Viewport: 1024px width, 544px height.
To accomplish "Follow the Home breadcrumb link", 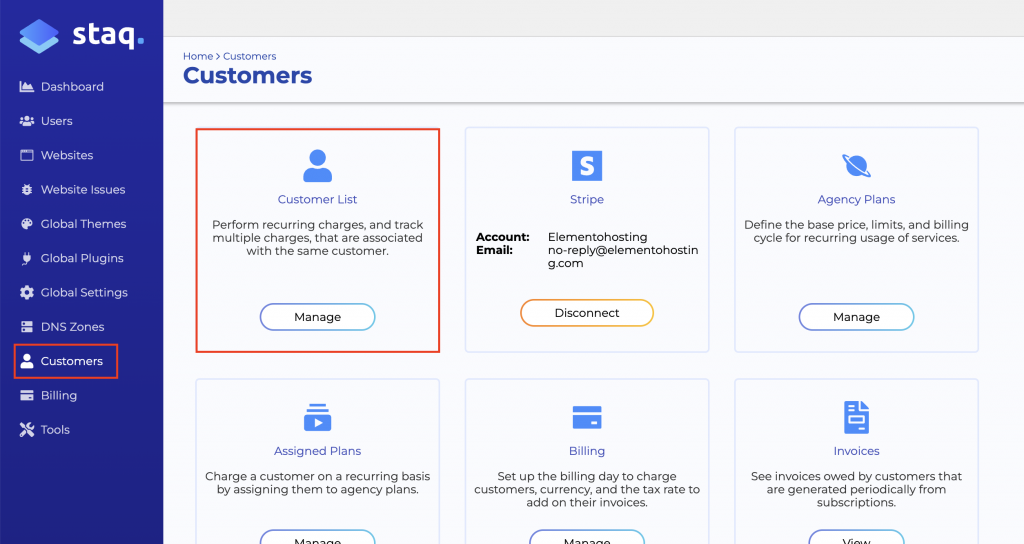I will 197,57.
